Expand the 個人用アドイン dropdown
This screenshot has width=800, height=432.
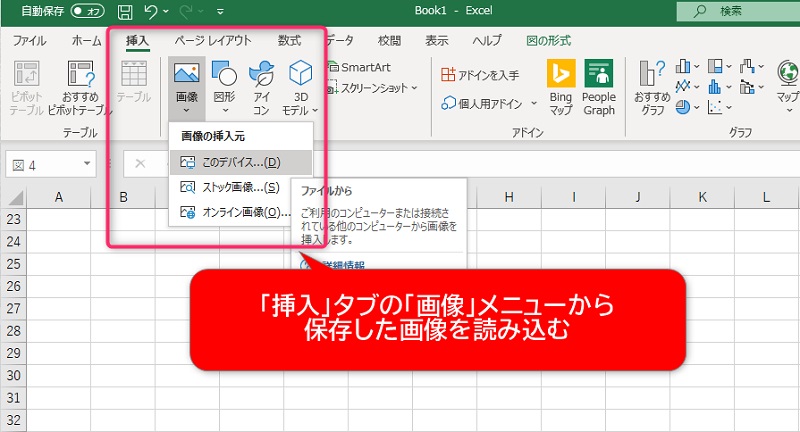point(489,103)
